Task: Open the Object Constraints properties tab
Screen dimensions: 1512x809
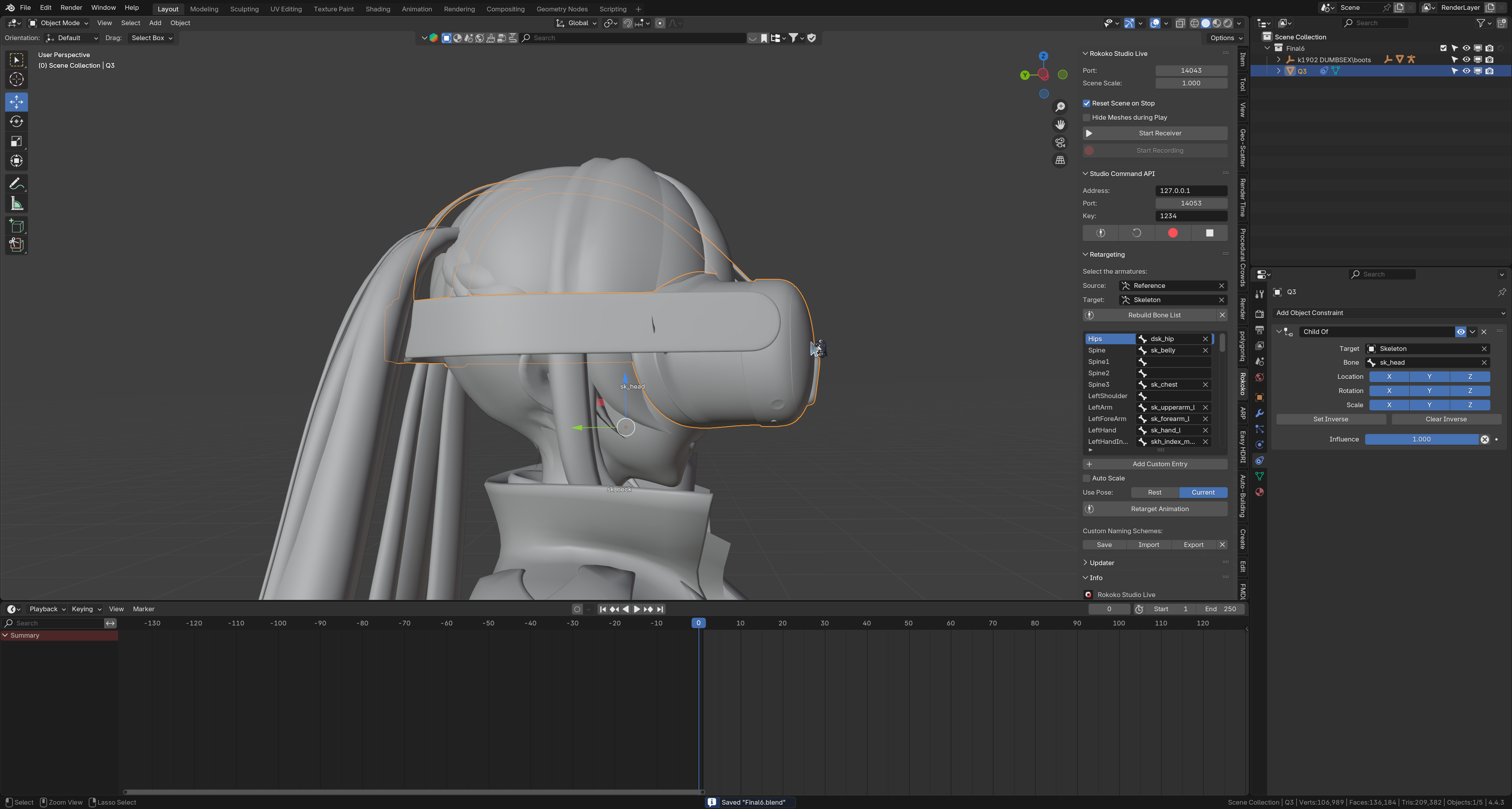Action: tap(1259, 460)
